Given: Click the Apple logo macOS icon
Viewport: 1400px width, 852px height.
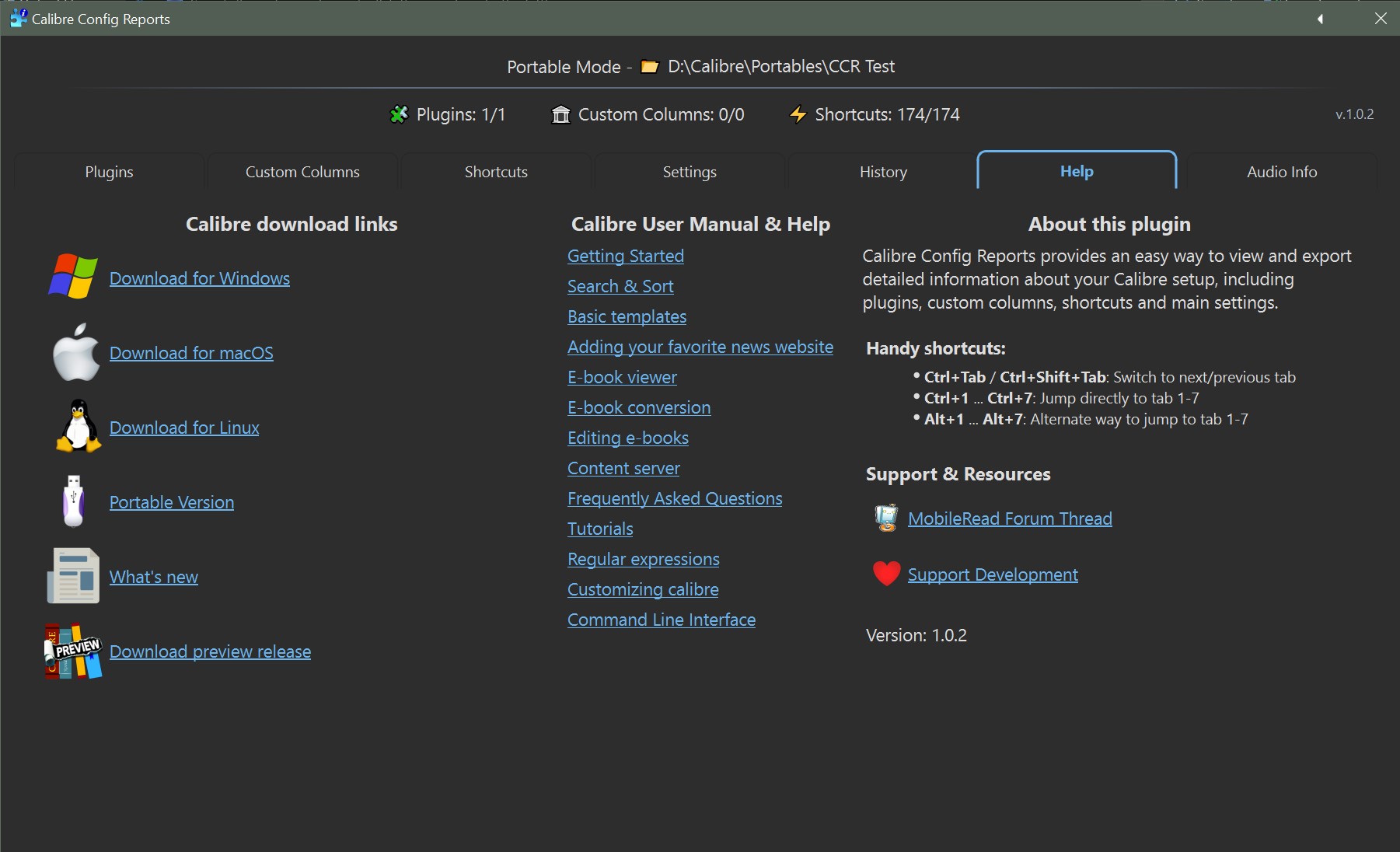Looking at the screenshot, I should tap(75, 352).
